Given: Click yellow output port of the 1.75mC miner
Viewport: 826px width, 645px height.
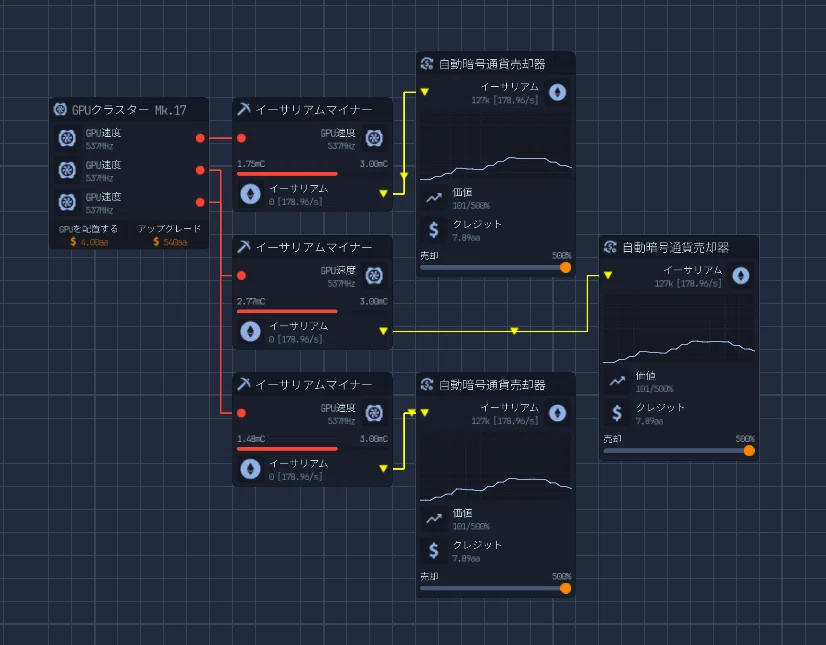Looking at the screenshot, I should (x=384, y=193).
